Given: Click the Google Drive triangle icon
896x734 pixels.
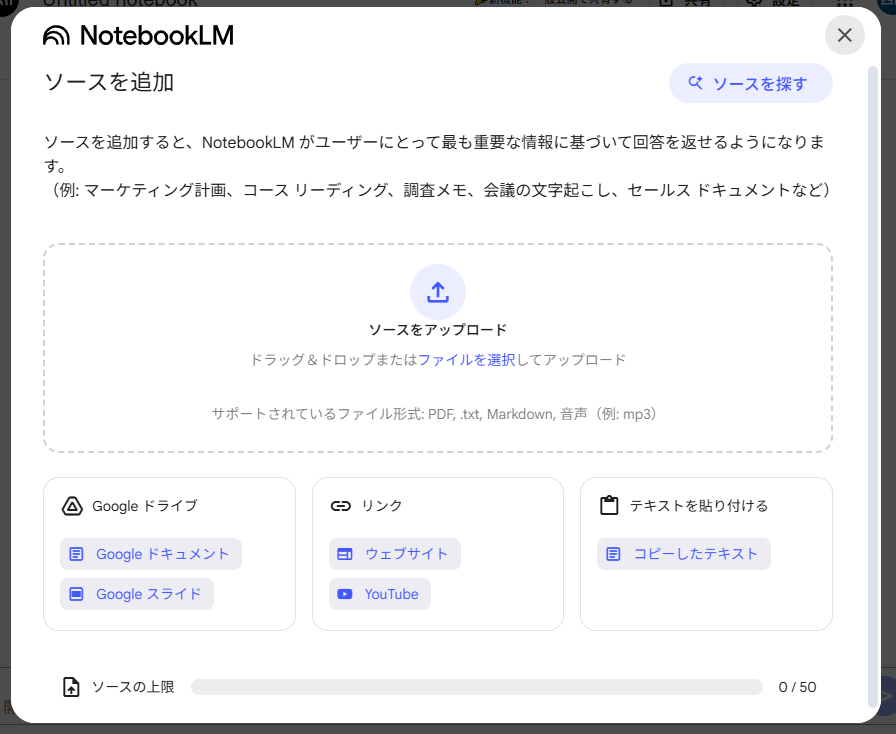Looking at the screenshot, I should pos(72,506).
